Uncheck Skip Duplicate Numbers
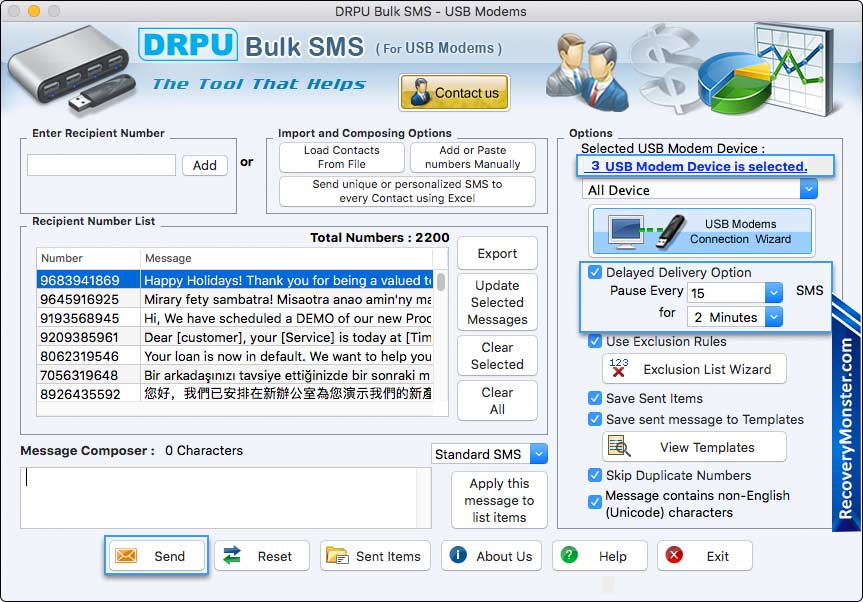The image size is (863, 602). pos(594,475)
